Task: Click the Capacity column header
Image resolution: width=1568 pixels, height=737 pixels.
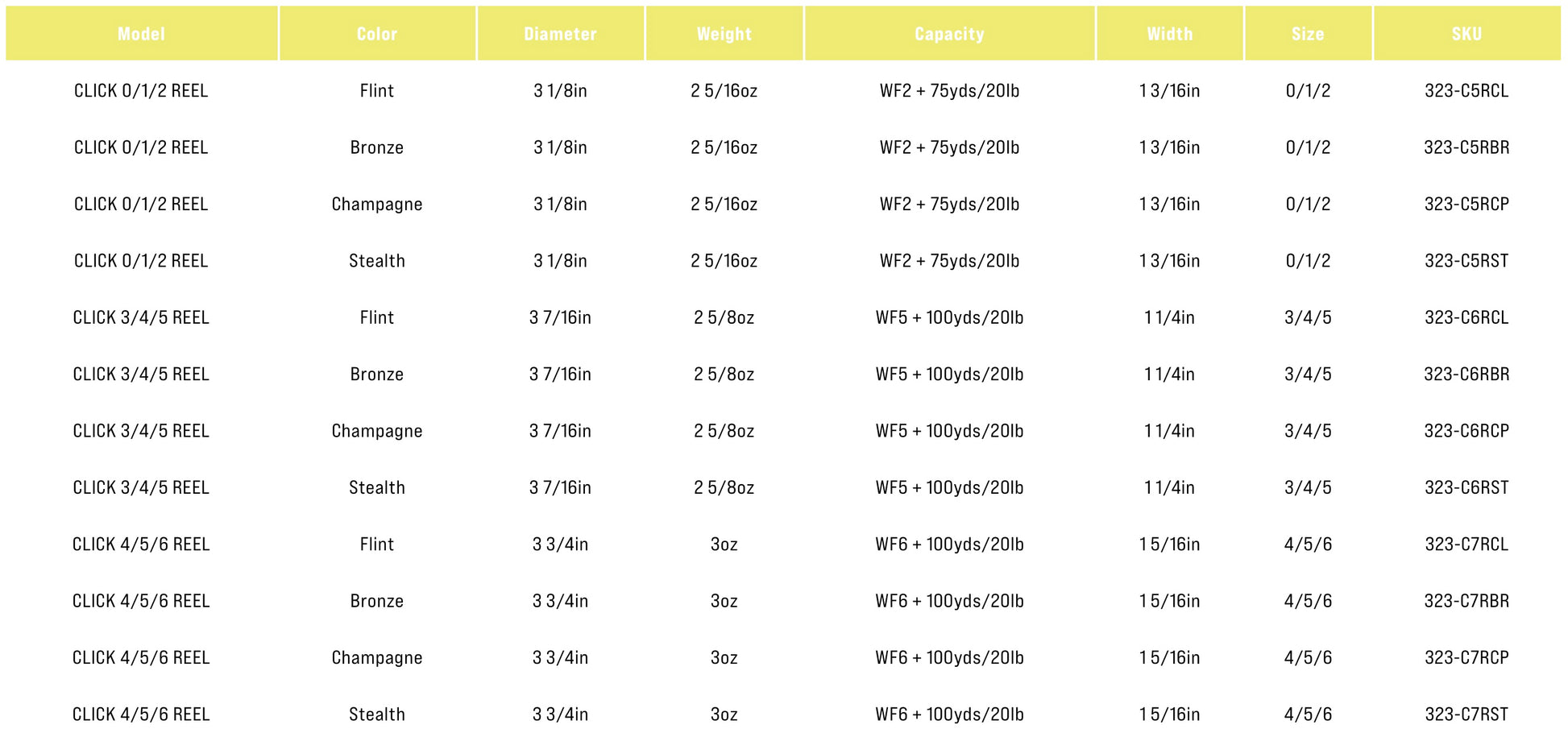Action: tap(949, 34)
